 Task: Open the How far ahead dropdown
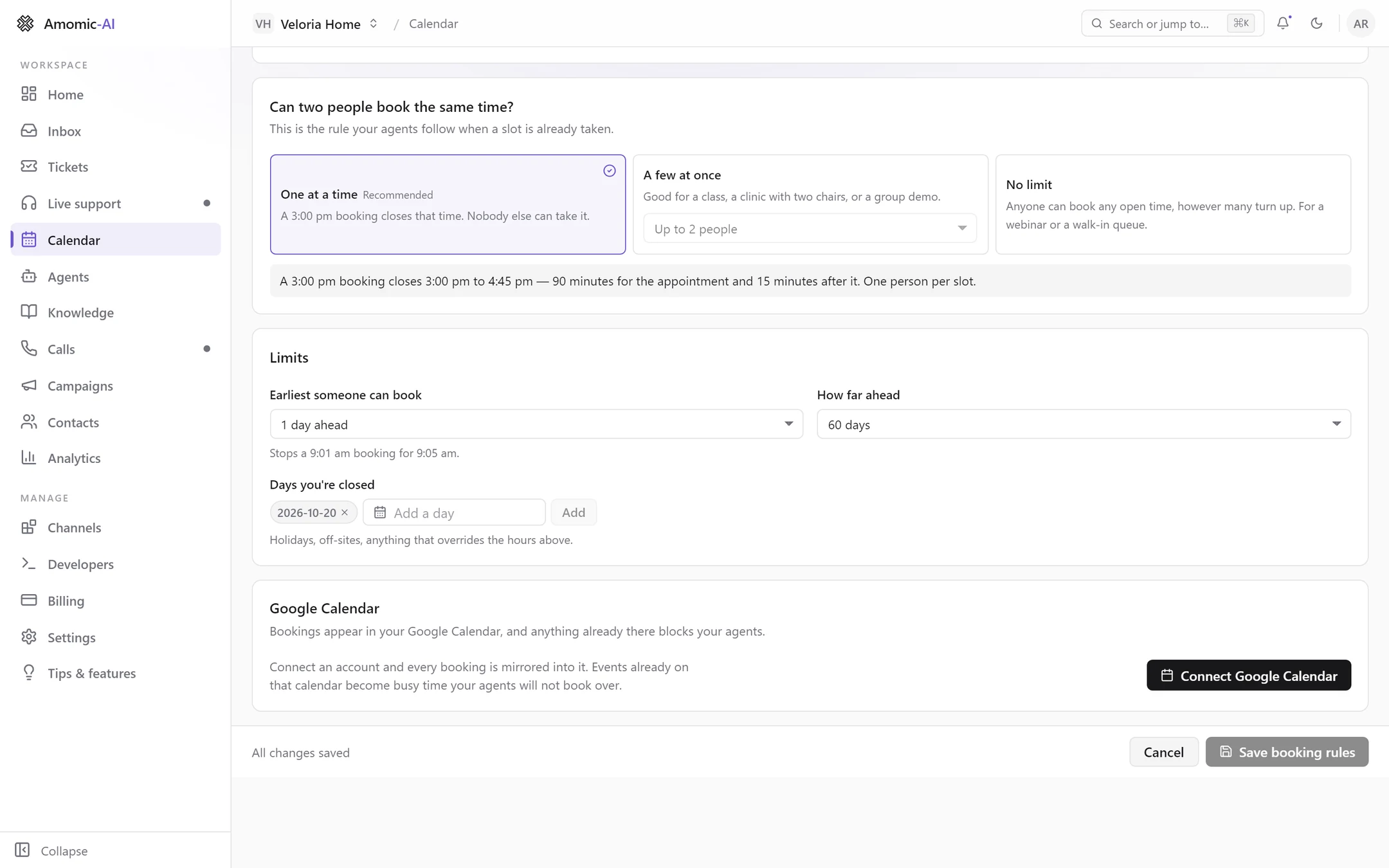tap(1084, 424)
